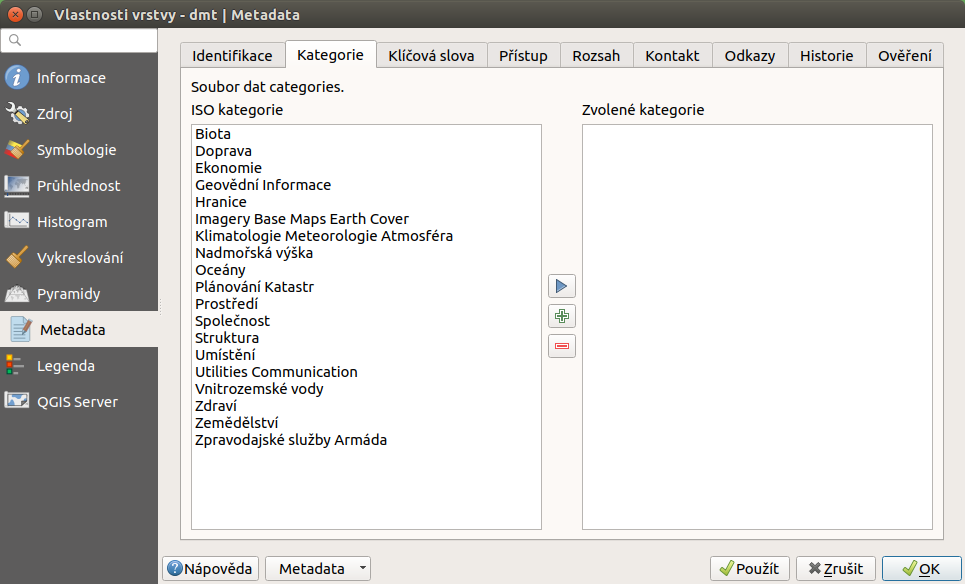Viewport: 965px width, 584px height.
Task: Open the Kontakt tab
Action: point(673,55)
